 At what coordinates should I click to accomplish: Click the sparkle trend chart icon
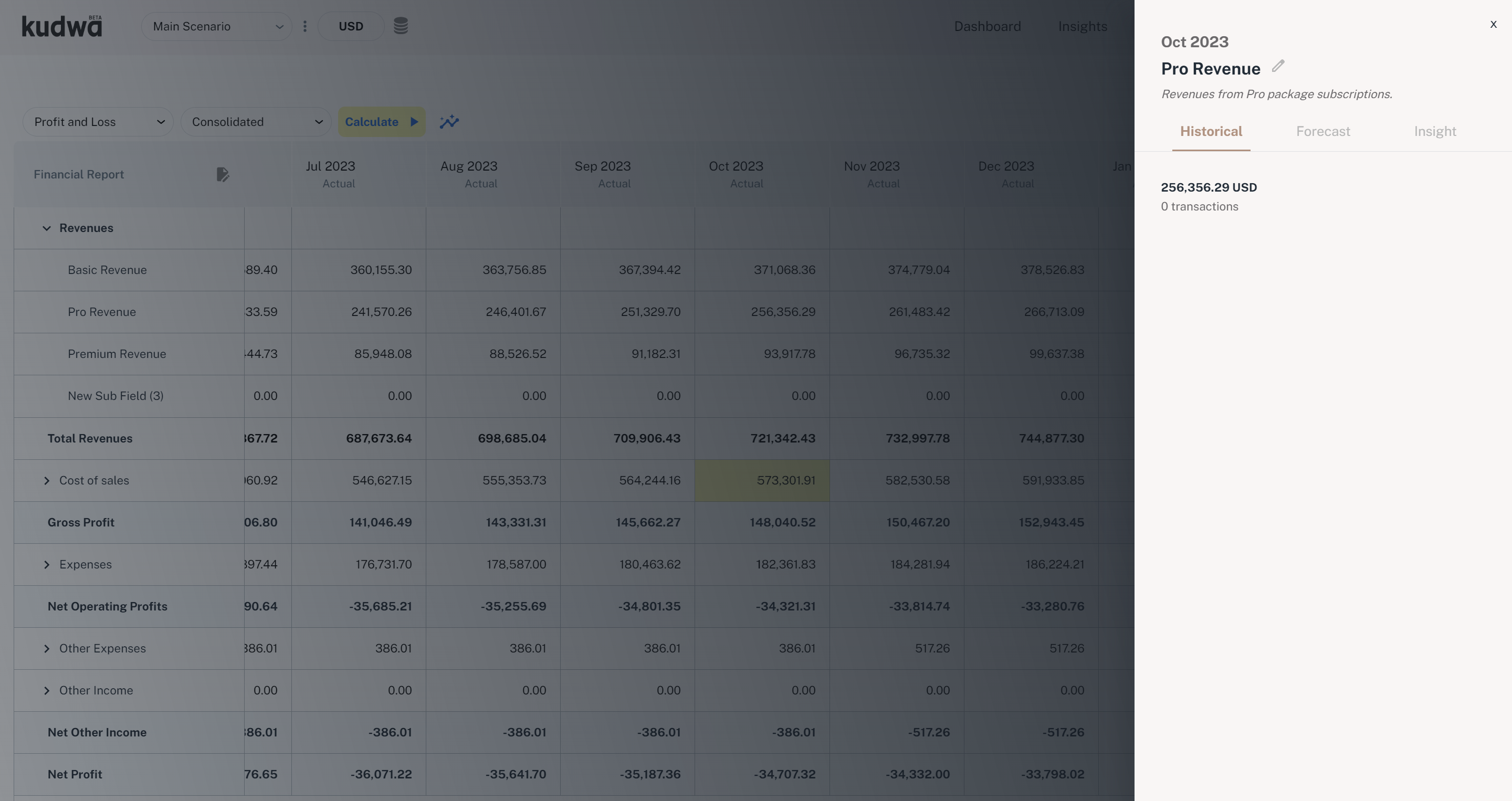point(449,121)
